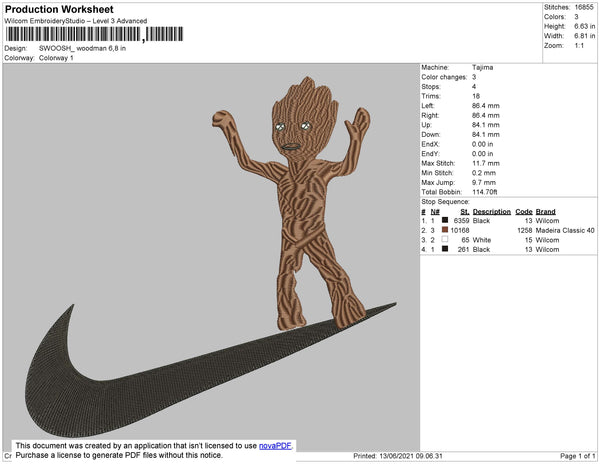Image resolution: width=600 pixels, height=464 pixels.
Task: Click the 'Colorway 1' value
Action: coord(56,58)
